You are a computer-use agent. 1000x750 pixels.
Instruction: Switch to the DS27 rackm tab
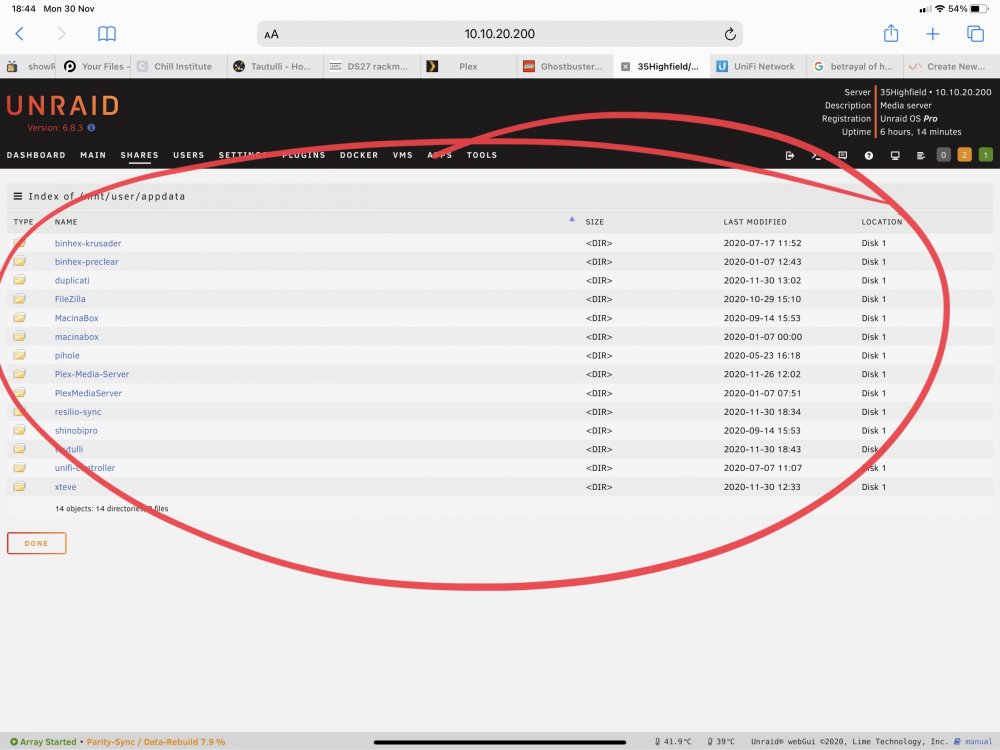point(372,66)
